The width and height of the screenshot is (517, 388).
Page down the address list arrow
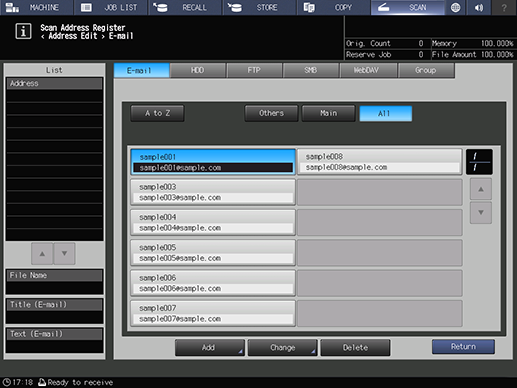coord(481,212)
